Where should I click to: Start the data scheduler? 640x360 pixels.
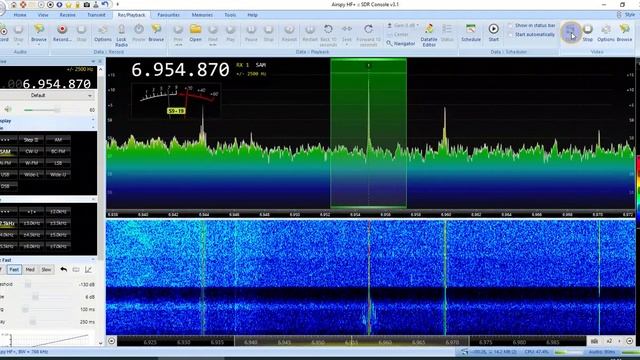[493, 33]
